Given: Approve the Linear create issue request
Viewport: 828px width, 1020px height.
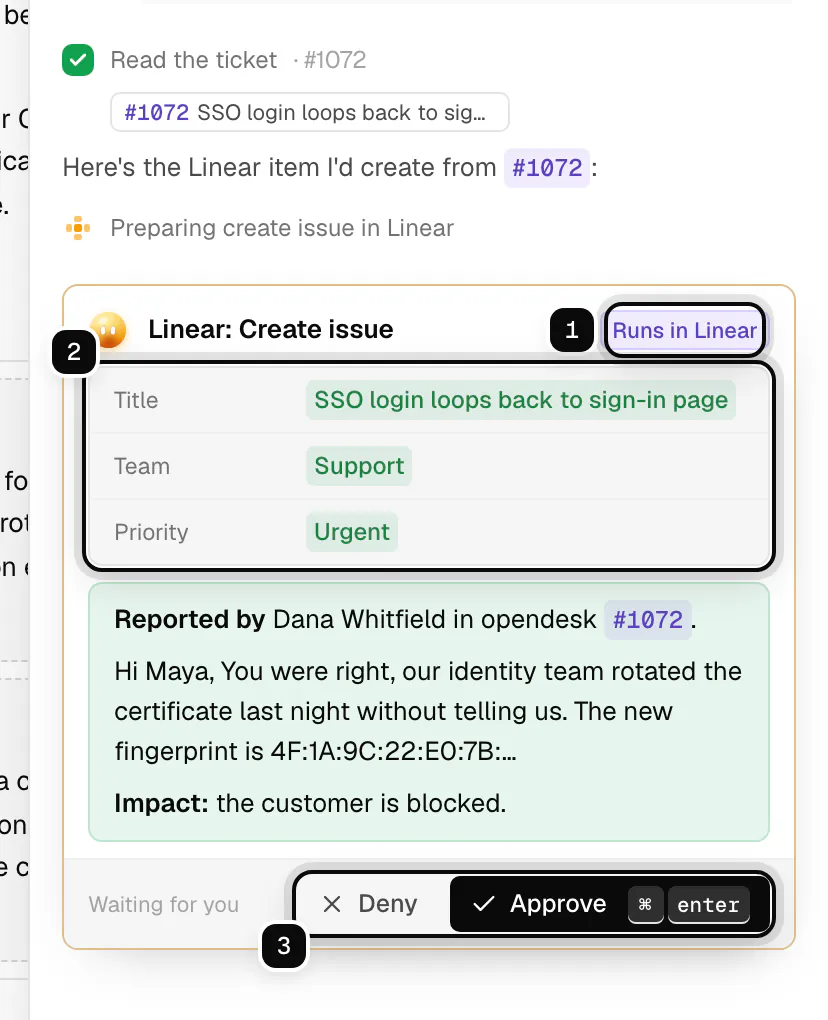Looking at the screenshot, I should tap(609, 904).
